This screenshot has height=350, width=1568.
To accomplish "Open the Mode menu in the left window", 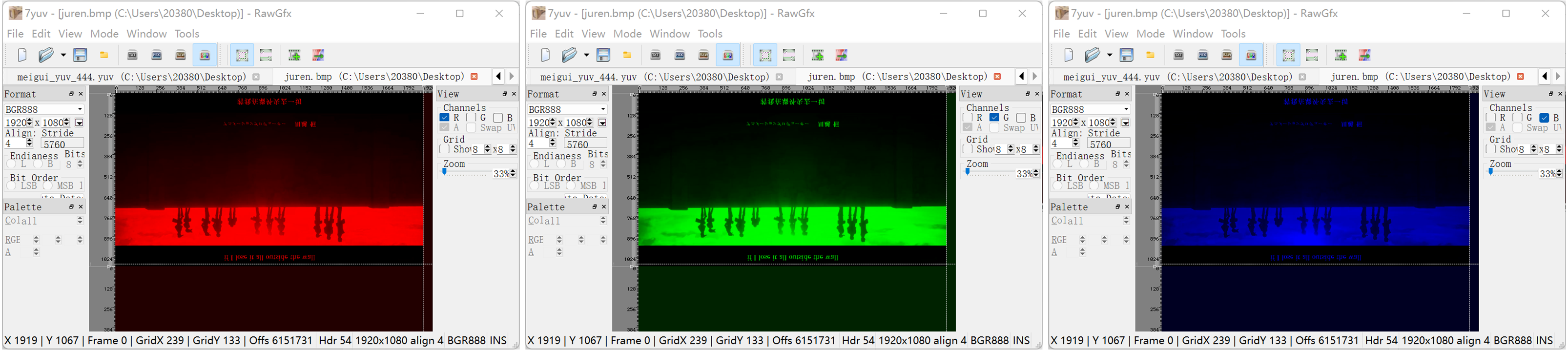I will (x=104, y=34).
